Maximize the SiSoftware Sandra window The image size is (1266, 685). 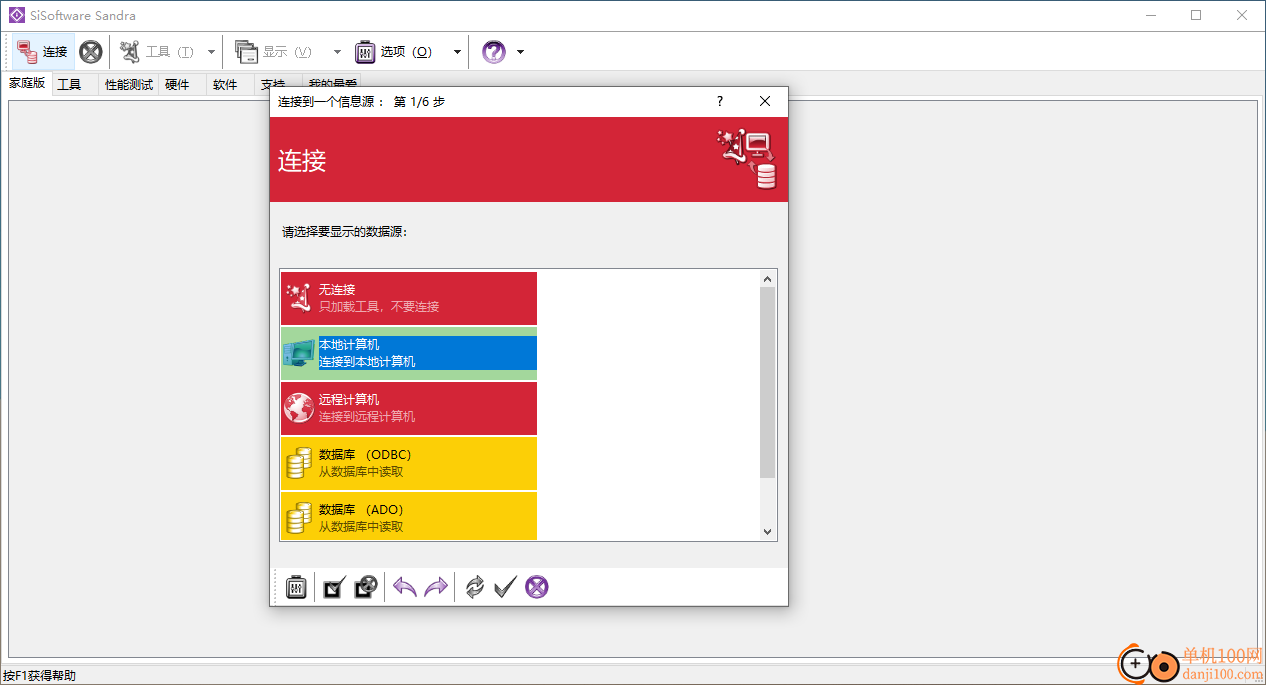point(1196,15)
